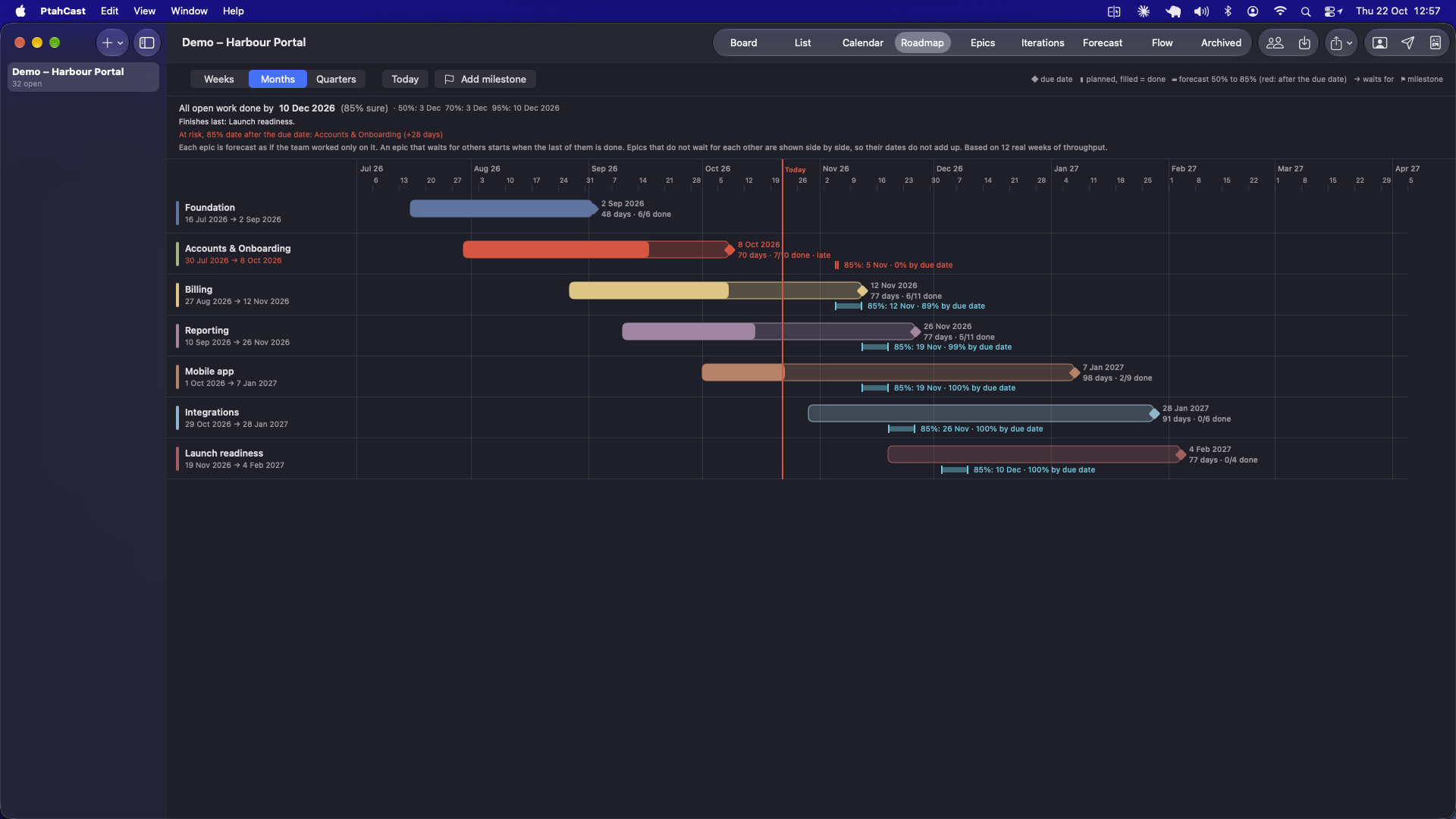Click the red 'At risk' warning line
Viewport: 1456px width, 819px height.
[311, 135]
